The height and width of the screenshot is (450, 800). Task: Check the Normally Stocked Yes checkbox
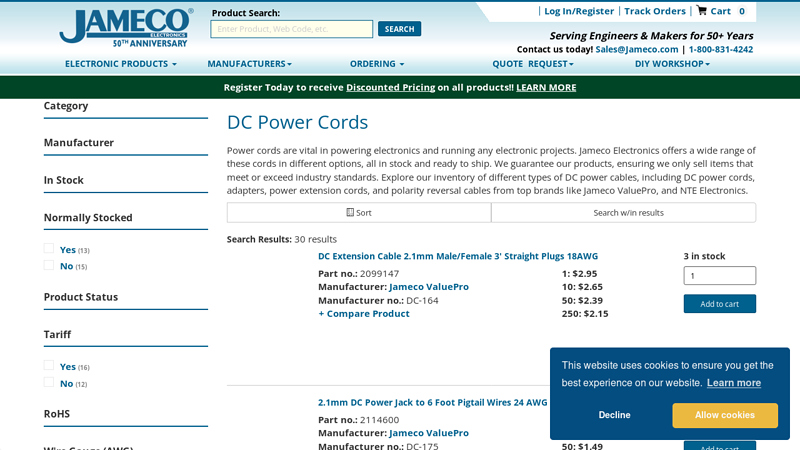coord(49,248)
